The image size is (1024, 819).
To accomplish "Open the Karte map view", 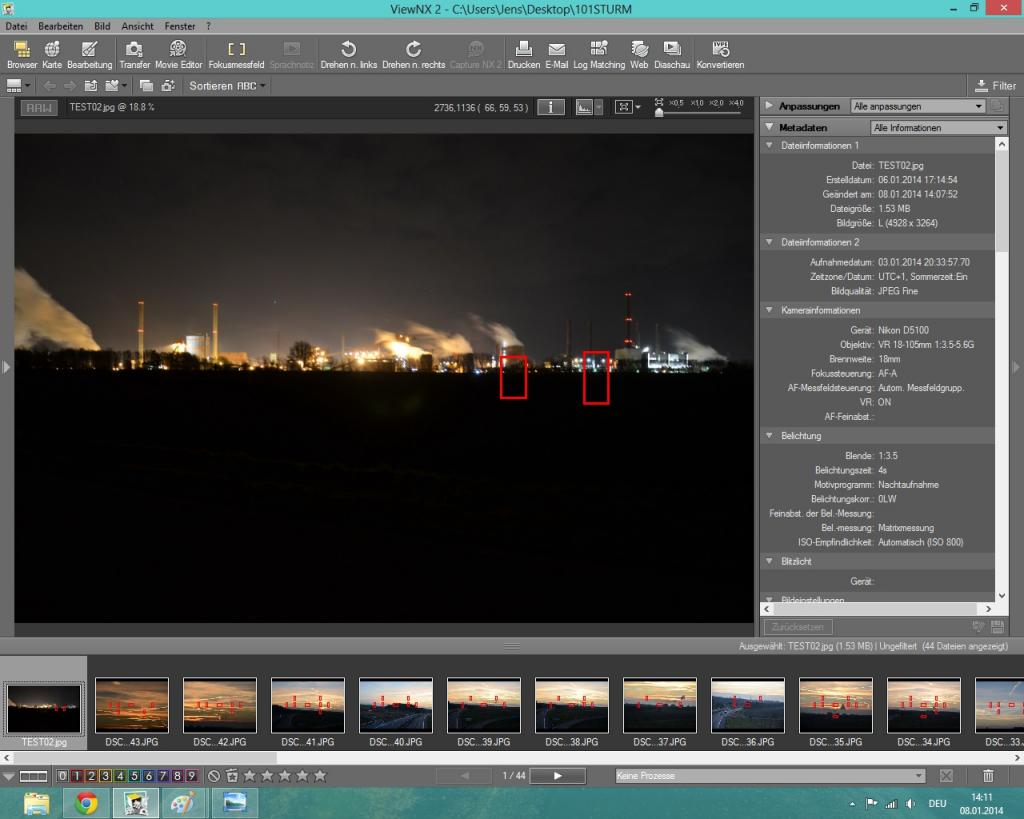I will [52, 55].
